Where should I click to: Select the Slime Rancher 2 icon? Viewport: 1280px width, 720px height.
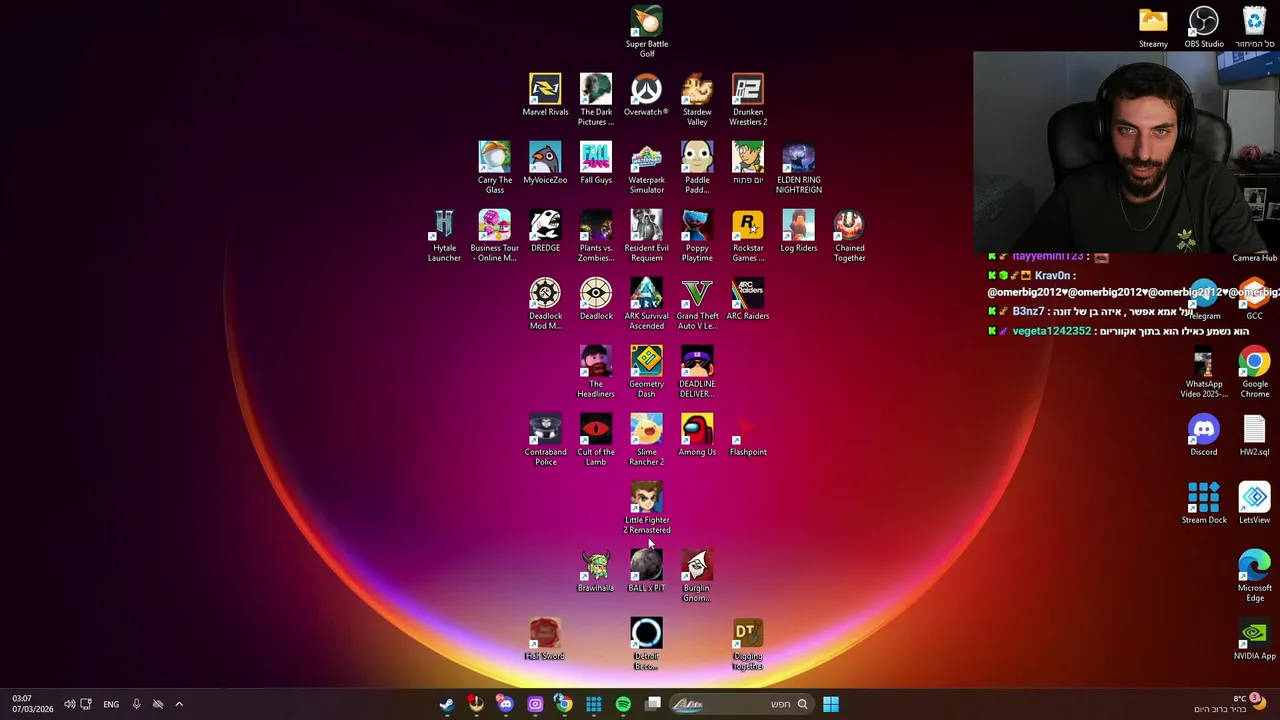tap(646, 440)
